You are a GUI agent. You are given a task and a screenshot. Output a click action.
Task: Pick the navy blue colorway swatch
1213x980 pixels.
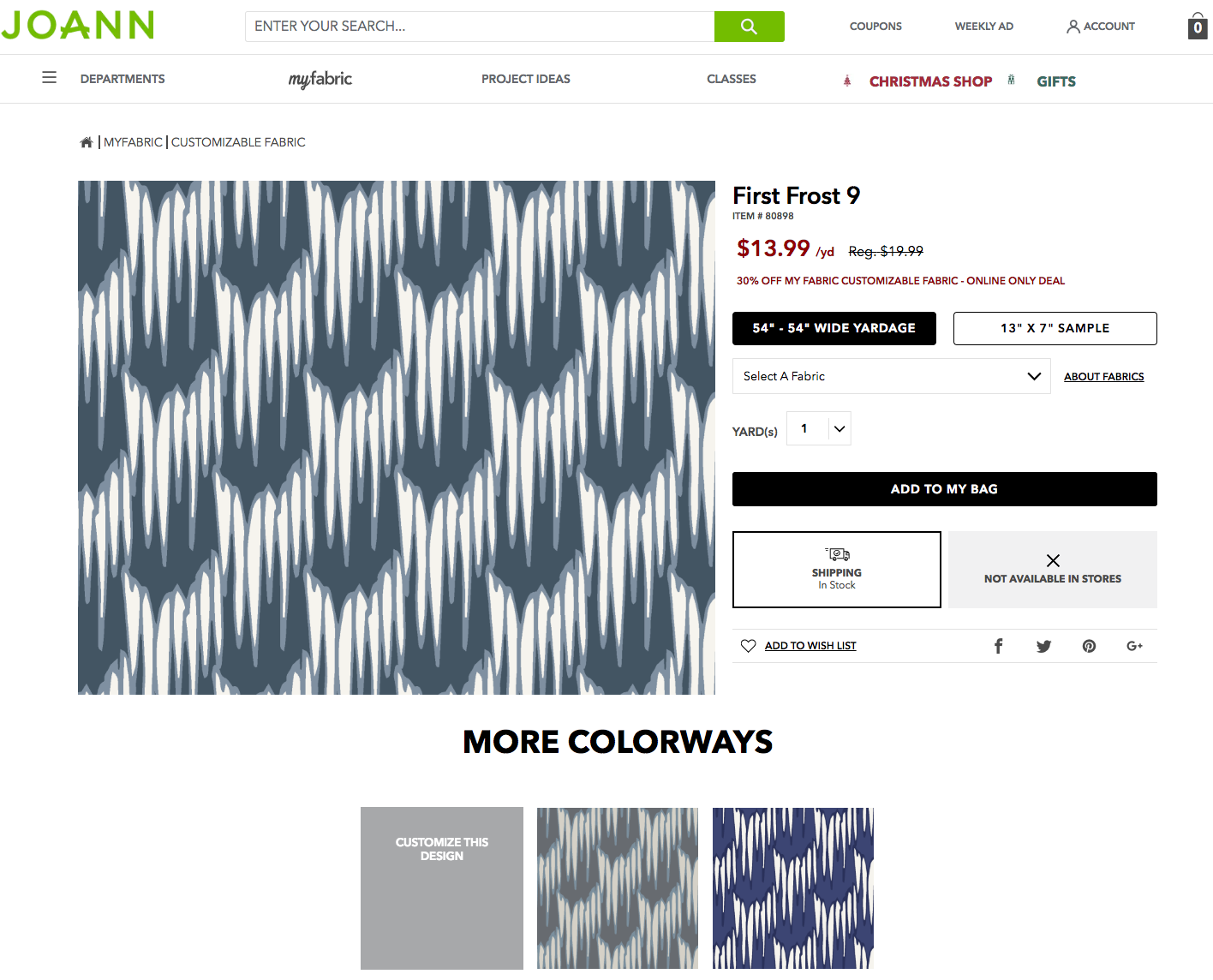(x=793, y=888)
